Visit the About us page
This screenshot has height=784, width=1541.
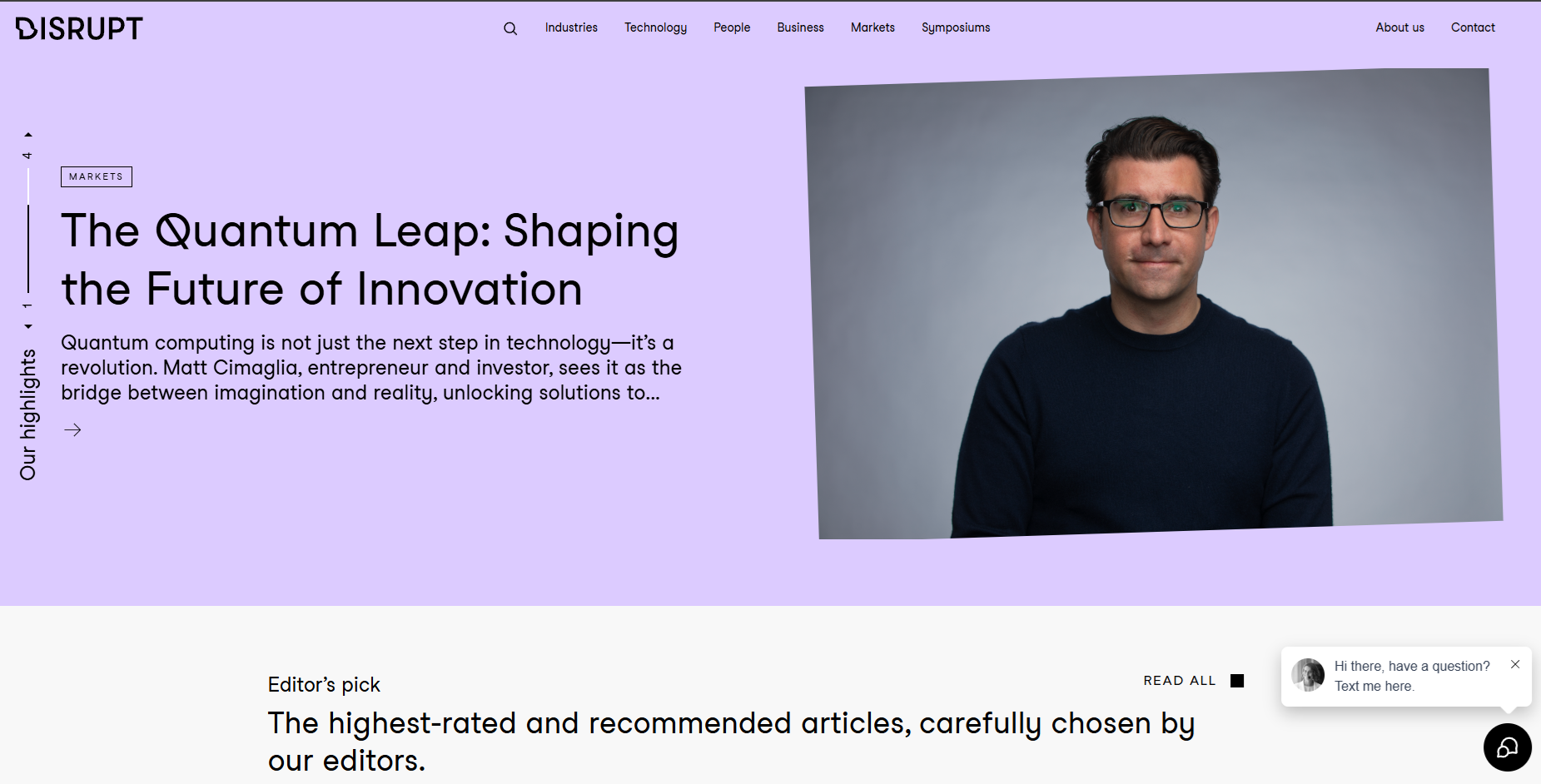(1399, 27)
